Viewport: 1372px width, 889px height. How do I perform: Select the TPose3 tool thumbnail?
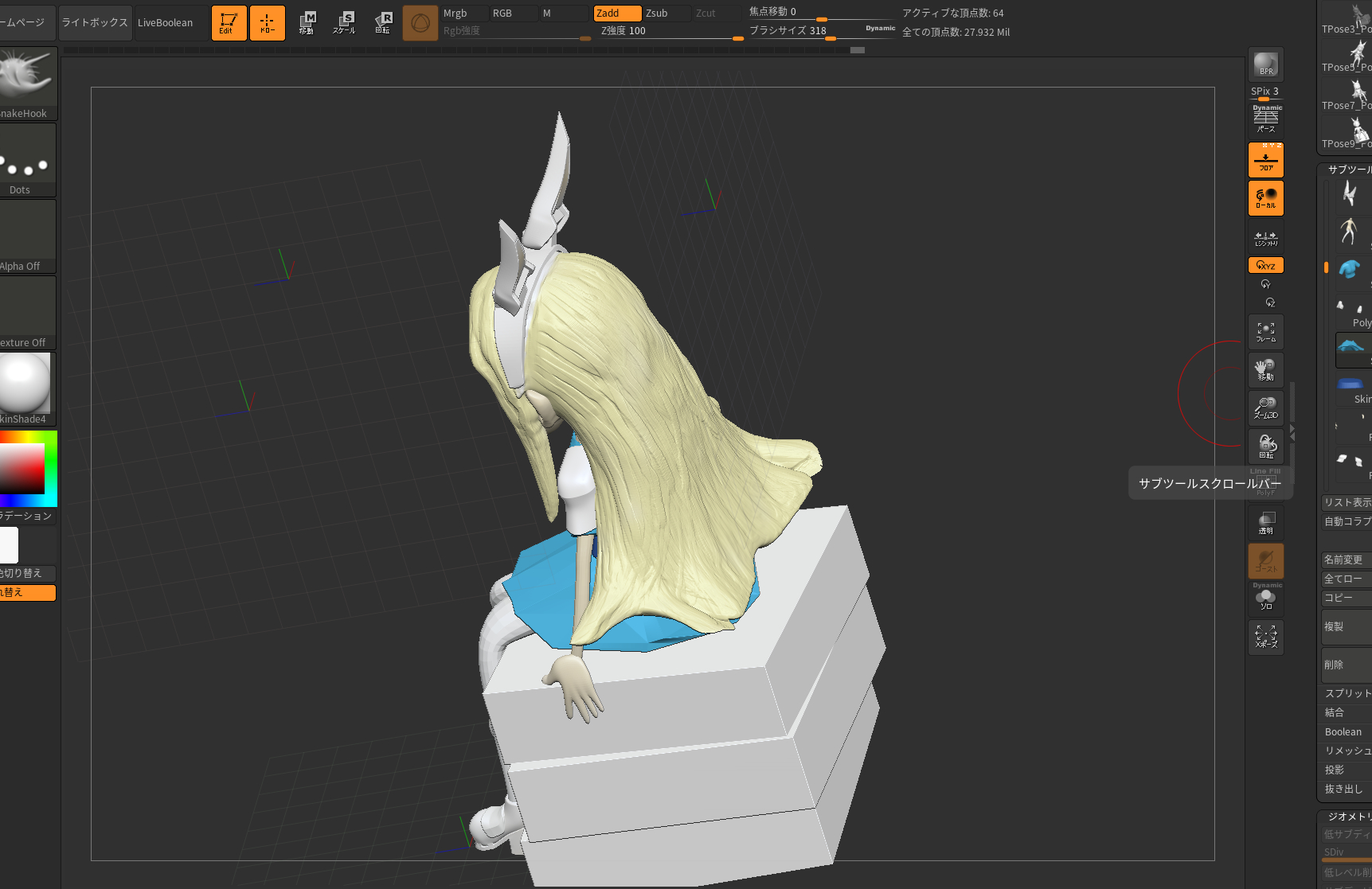1346,19
